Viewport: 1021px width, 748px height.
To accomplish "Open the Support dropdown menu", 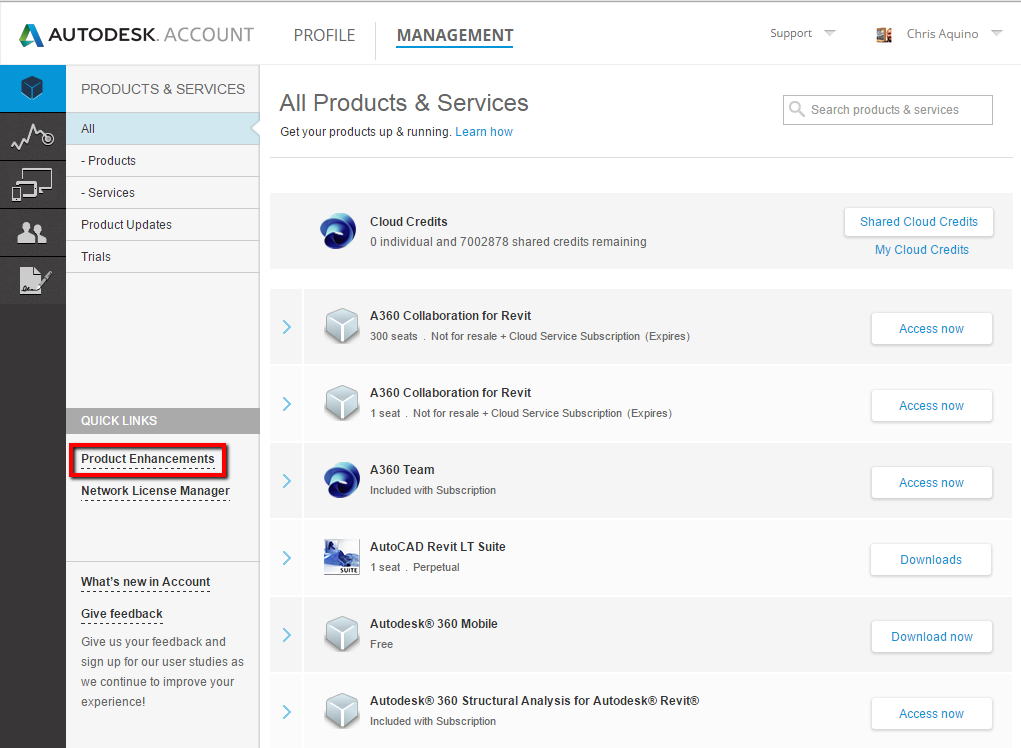I will click(802, 33).
